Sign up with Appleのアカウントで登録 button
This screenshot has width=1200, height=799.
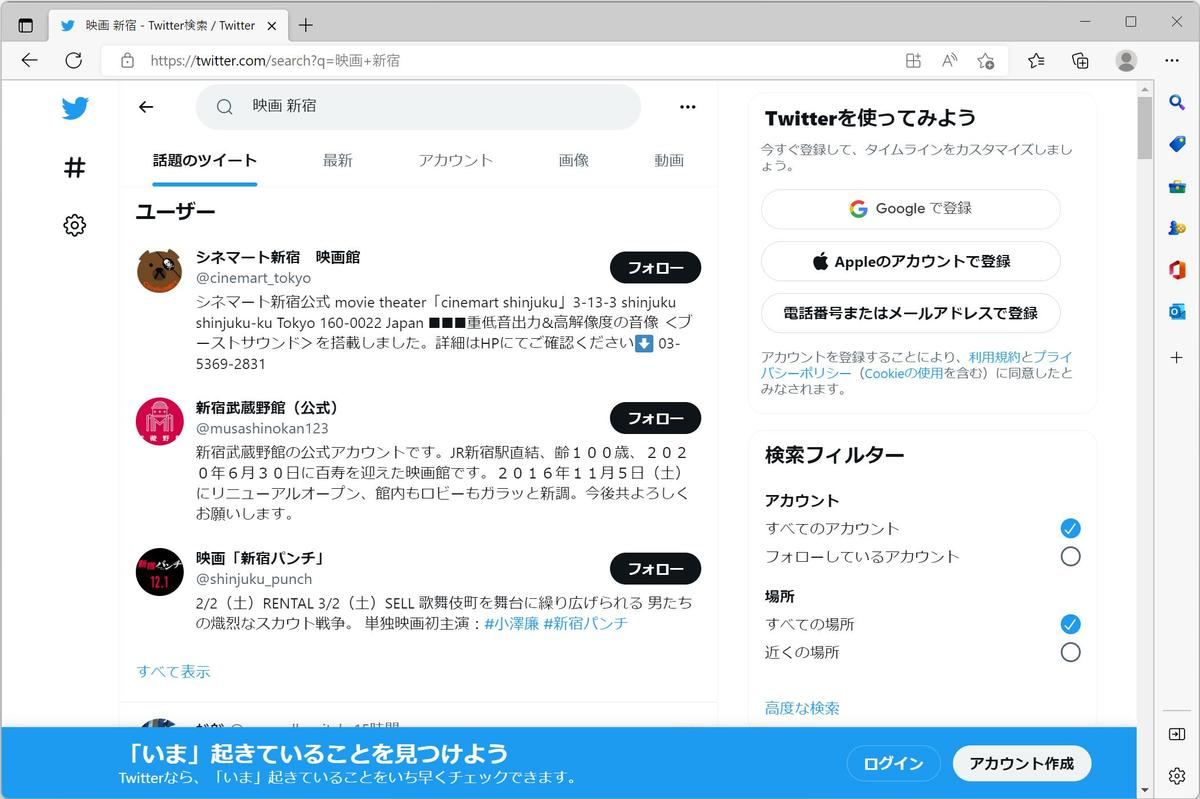point(910,261)
